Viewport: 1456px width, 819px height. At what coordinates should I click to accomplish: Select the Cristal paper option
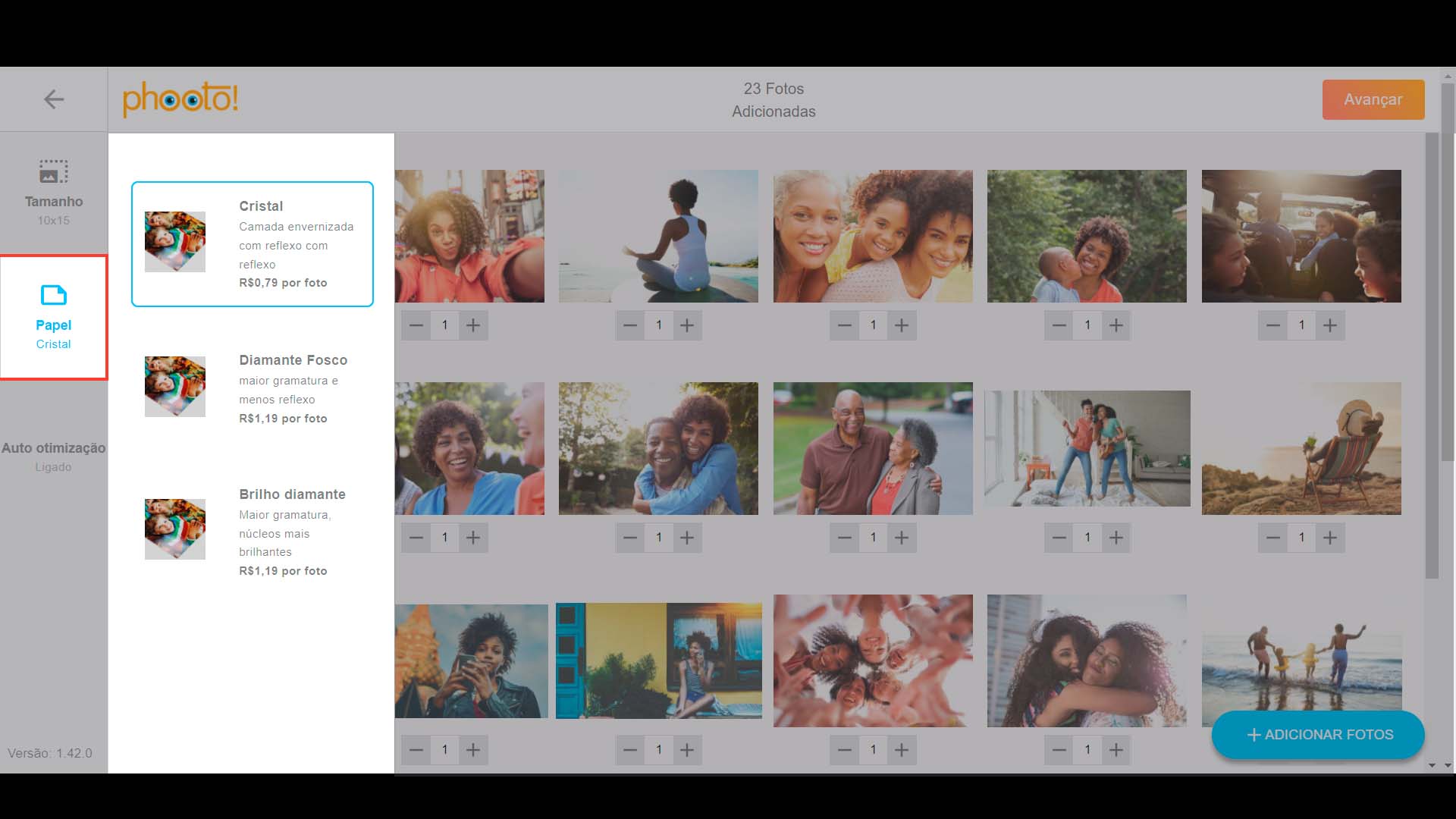coord(252,243)
